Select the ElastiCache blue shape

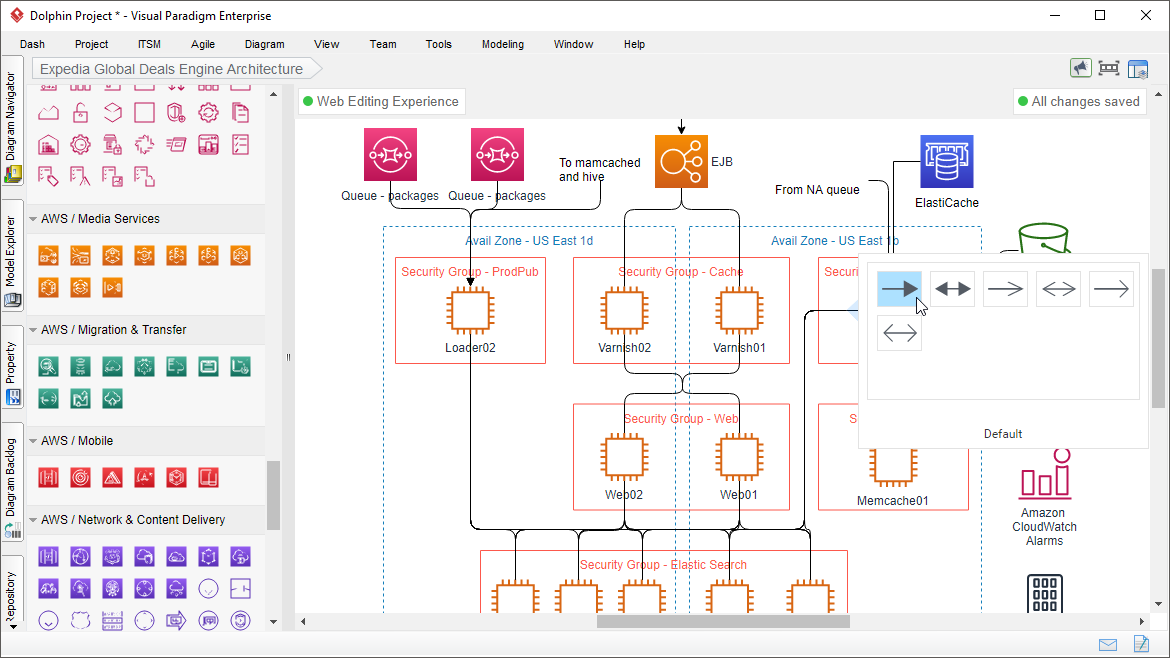[947, 161]
